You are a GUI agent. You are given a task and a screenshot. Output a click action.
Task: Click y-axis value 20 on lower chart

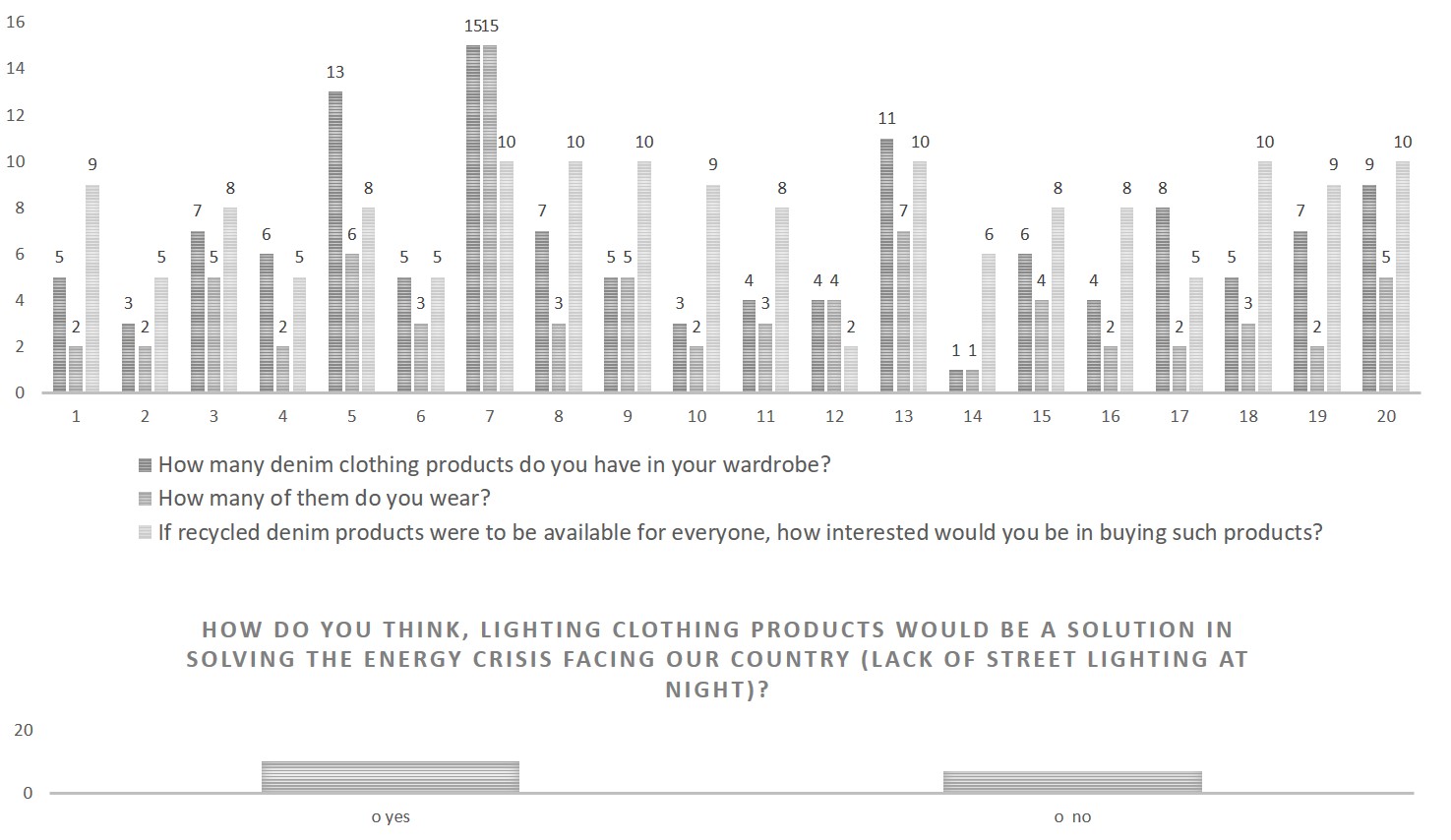(24, 730)
